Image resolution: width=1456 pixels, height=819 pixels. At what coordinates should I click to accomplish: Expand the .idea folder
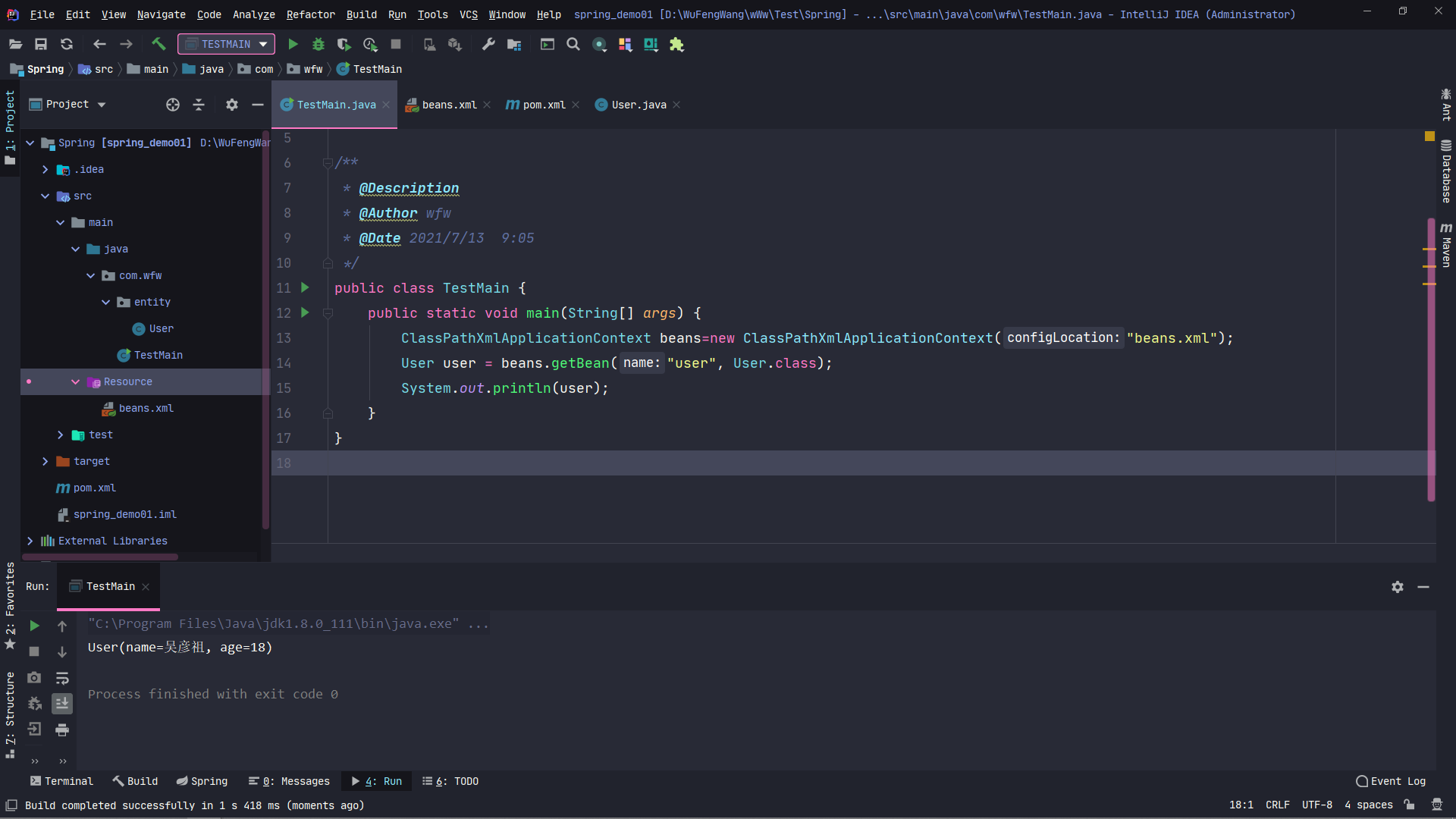click(45, 169)
